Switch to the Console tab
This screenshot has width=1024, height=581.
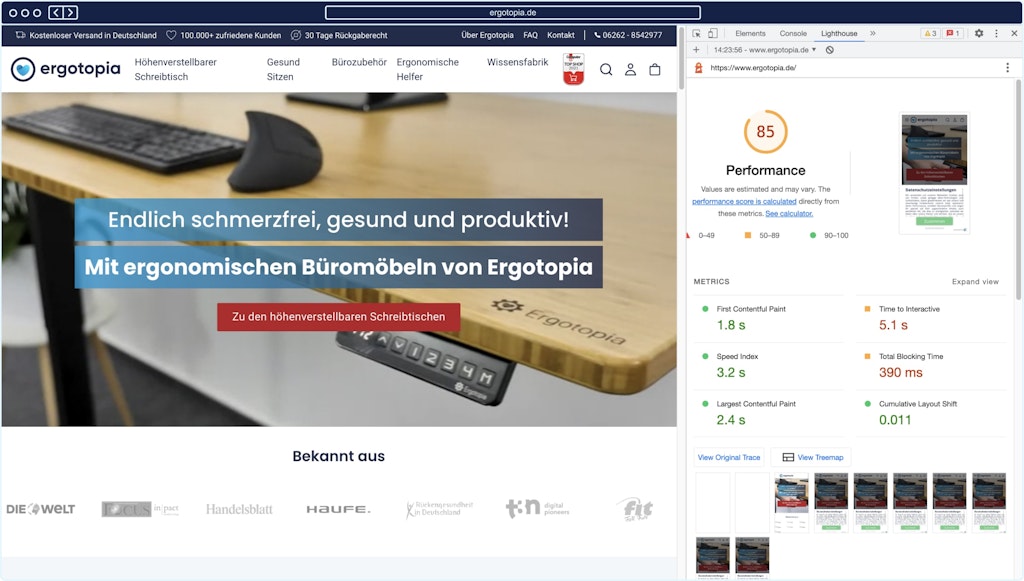pyautogui.click(x=793, y=33)
